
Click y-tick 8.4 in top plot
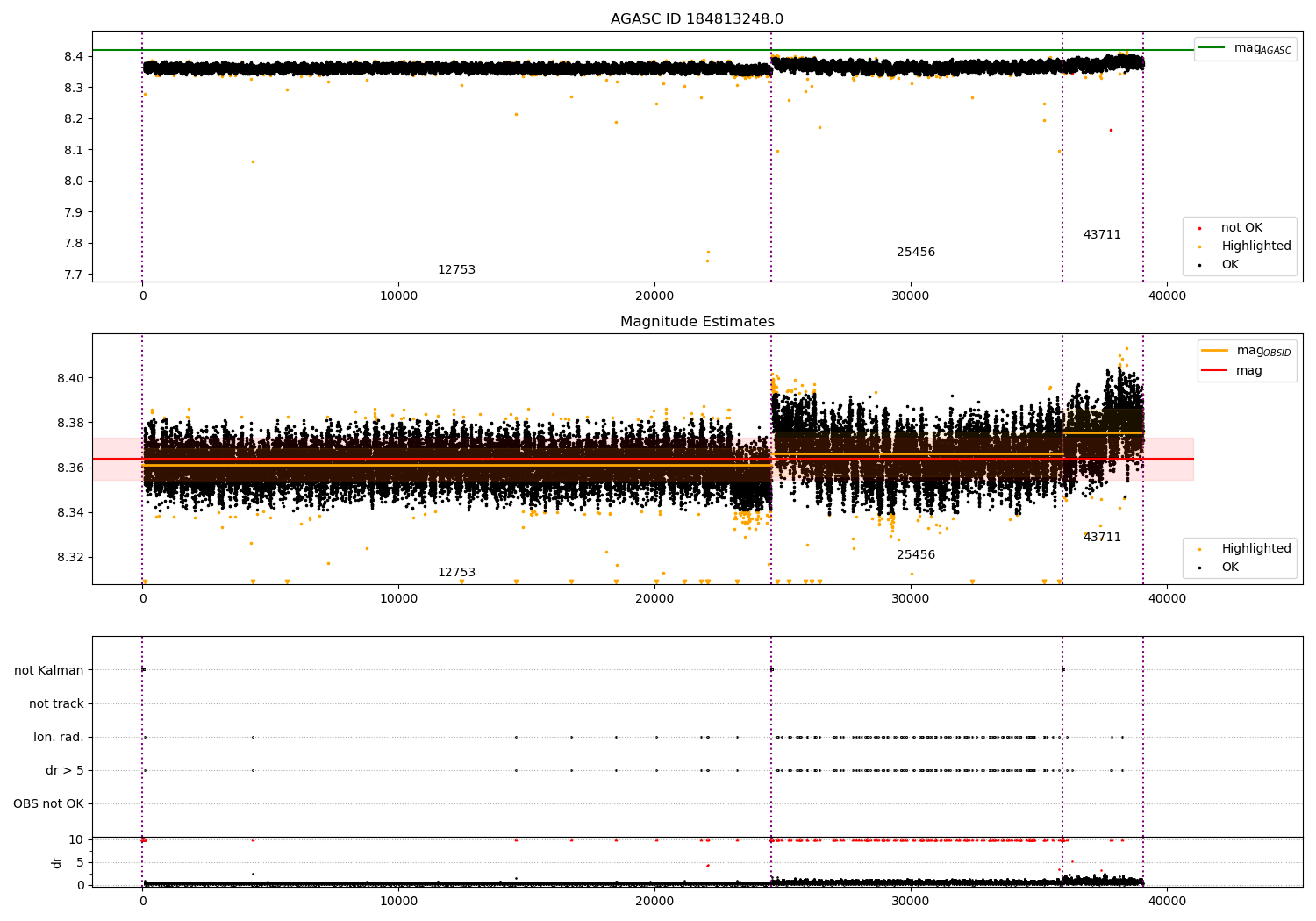[73, 56]
